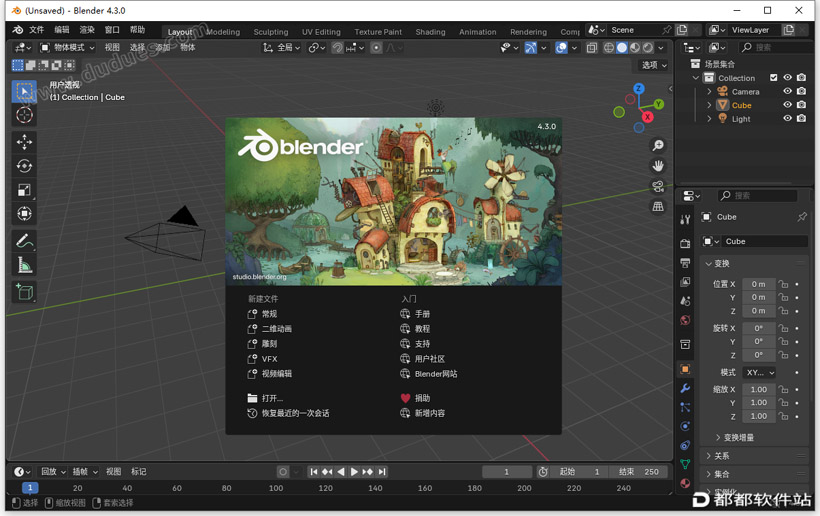Expand the Cube tree item
The height and width of the screenshot is (516, 820).
709,105
